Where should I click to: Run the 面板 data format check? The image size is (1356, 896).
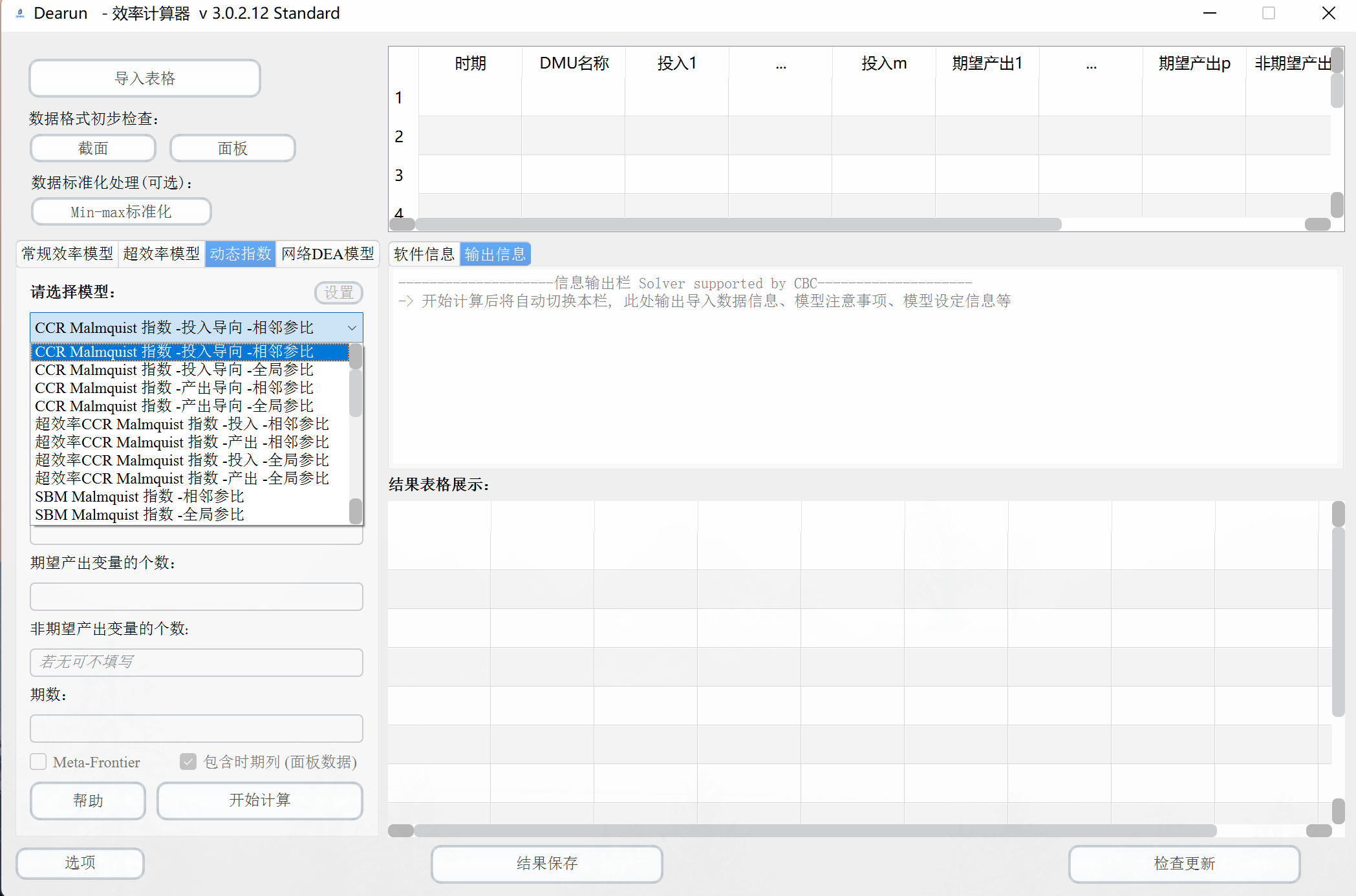(x=231, y=148)
